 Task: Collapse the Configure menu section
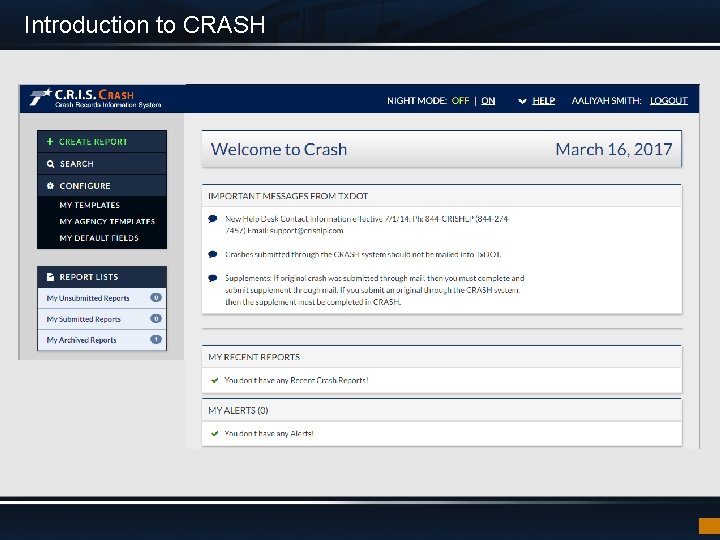point(102,186)
